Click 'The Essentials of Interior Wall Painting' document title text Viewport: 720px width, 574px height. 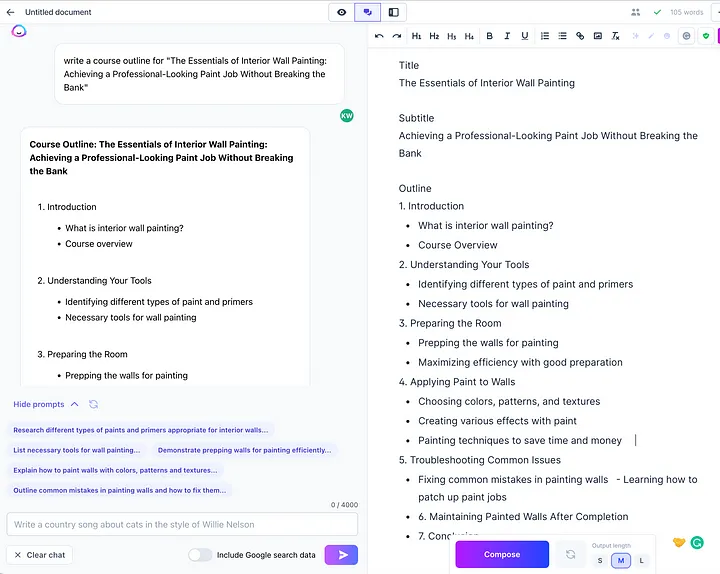click(x=487, y=83)
